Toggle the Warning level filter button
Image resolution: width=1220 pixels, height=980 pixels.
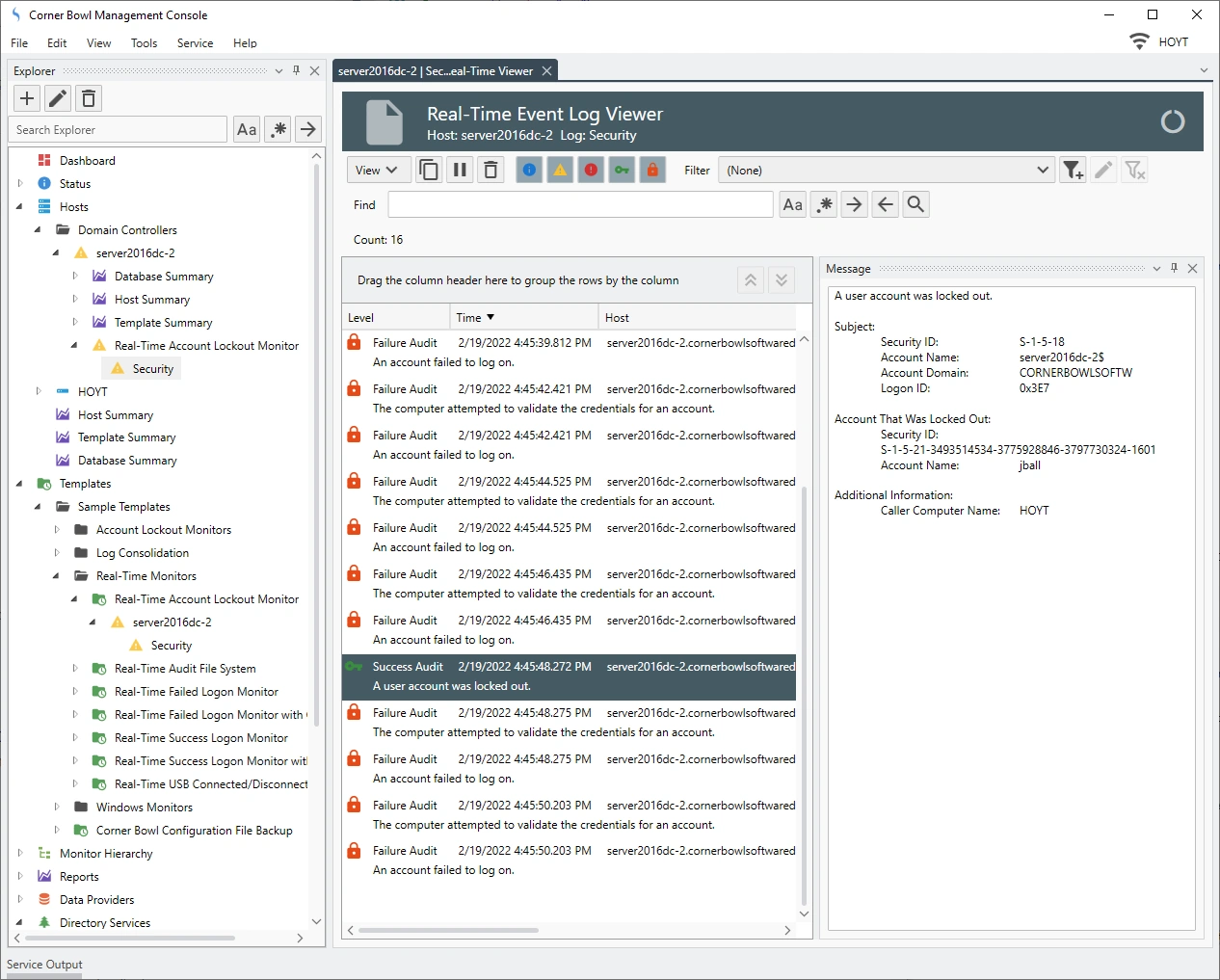click(x=560, y=171)
